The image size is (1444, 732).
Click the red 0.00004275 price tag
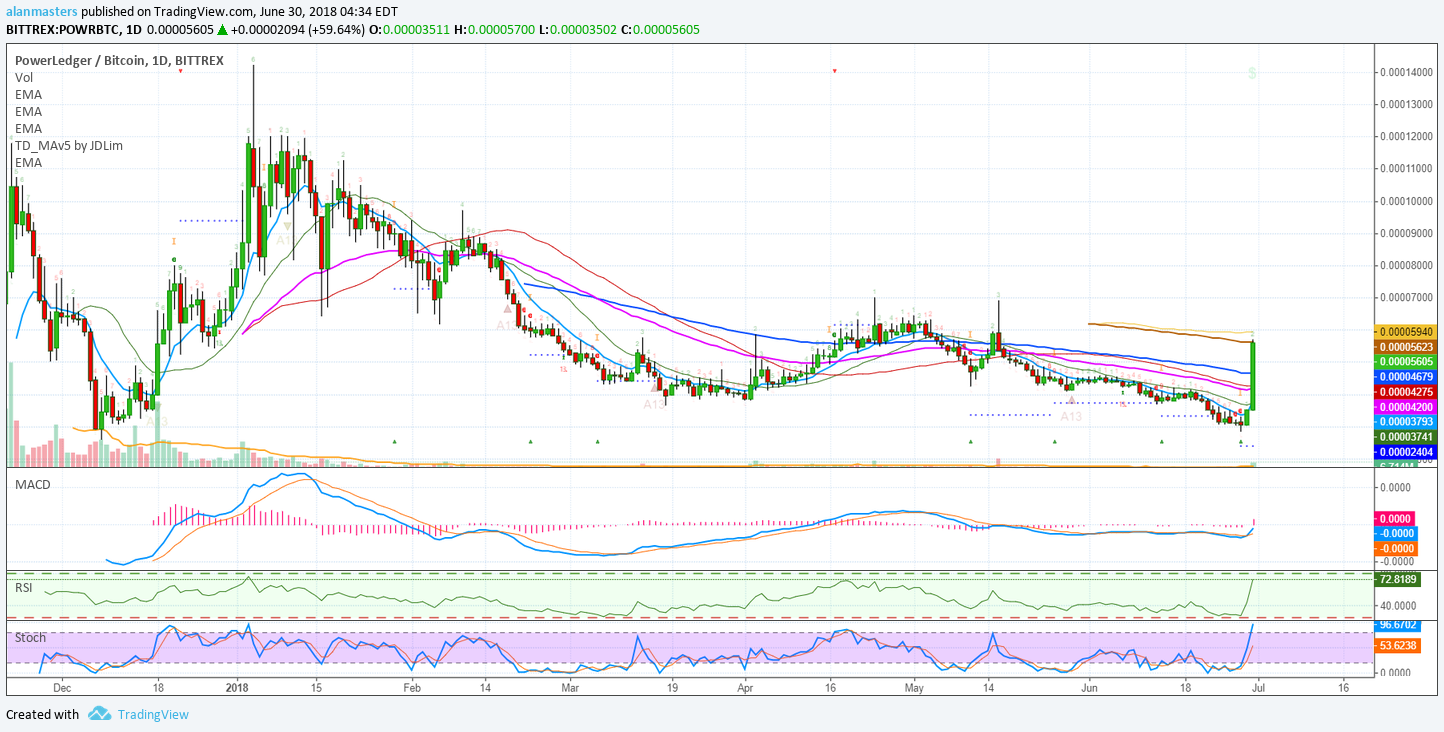point(1407,392)
